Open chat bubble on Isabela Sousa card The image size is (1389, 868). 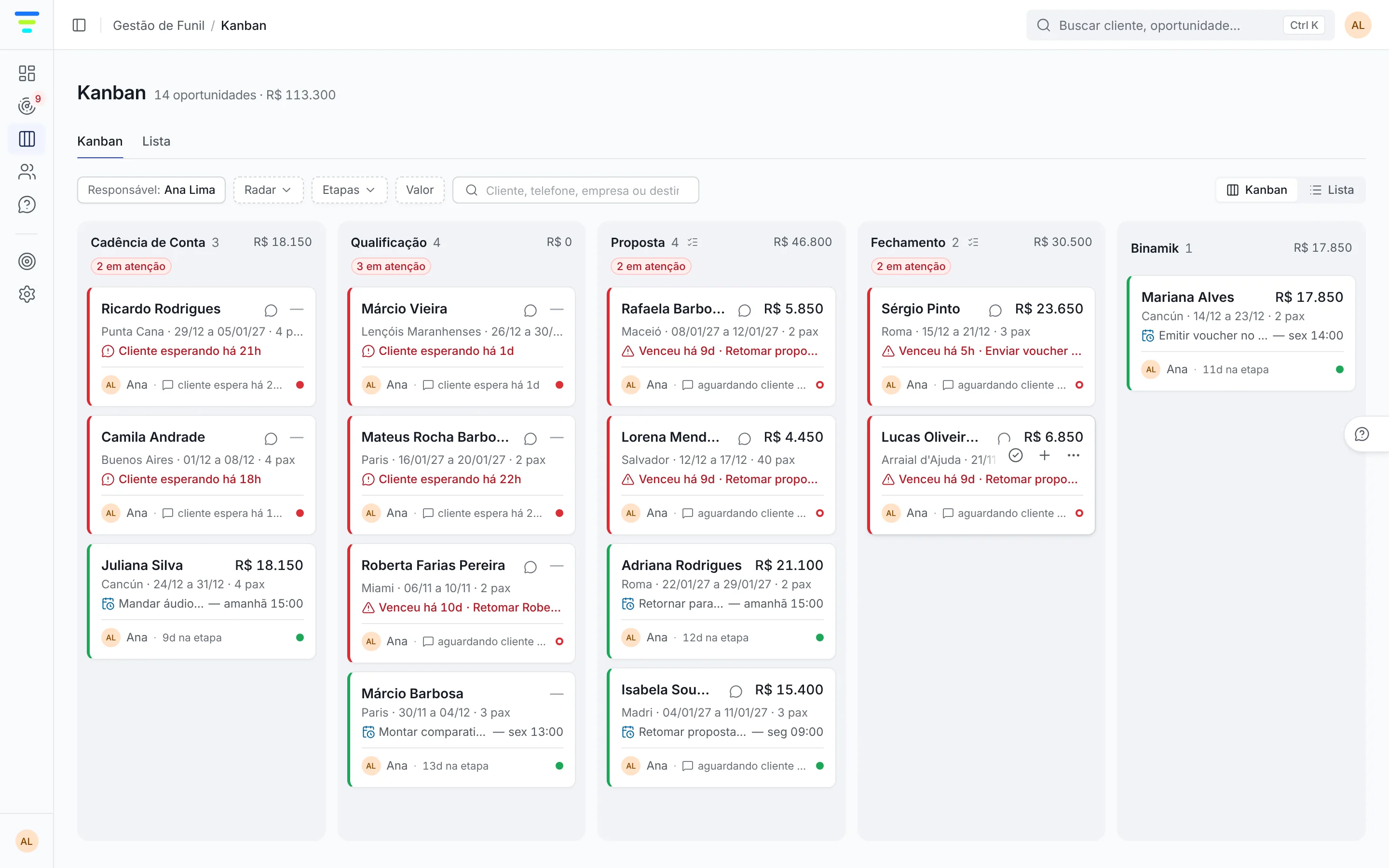click(736, 691)
